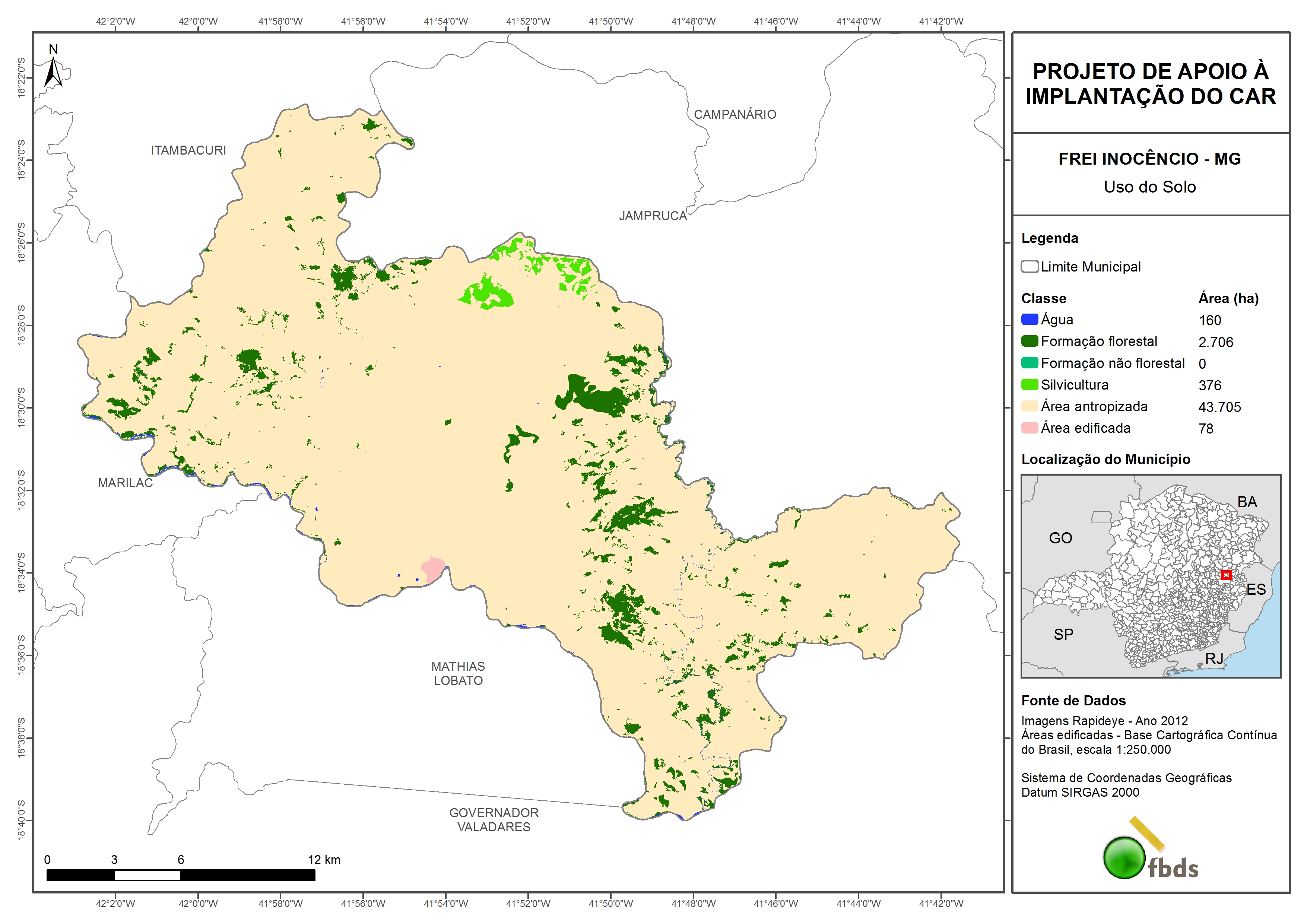Viewport: 1307px width, 924px height.
Task: Click the ITAMBACURI municipality label
Action: [x=188, y=150]
